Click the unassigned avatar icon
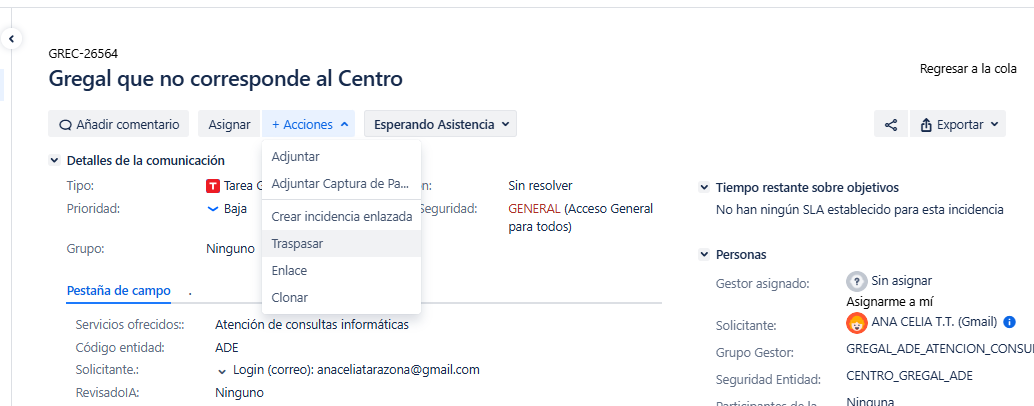1034x406 pixels. click(856, 281)
